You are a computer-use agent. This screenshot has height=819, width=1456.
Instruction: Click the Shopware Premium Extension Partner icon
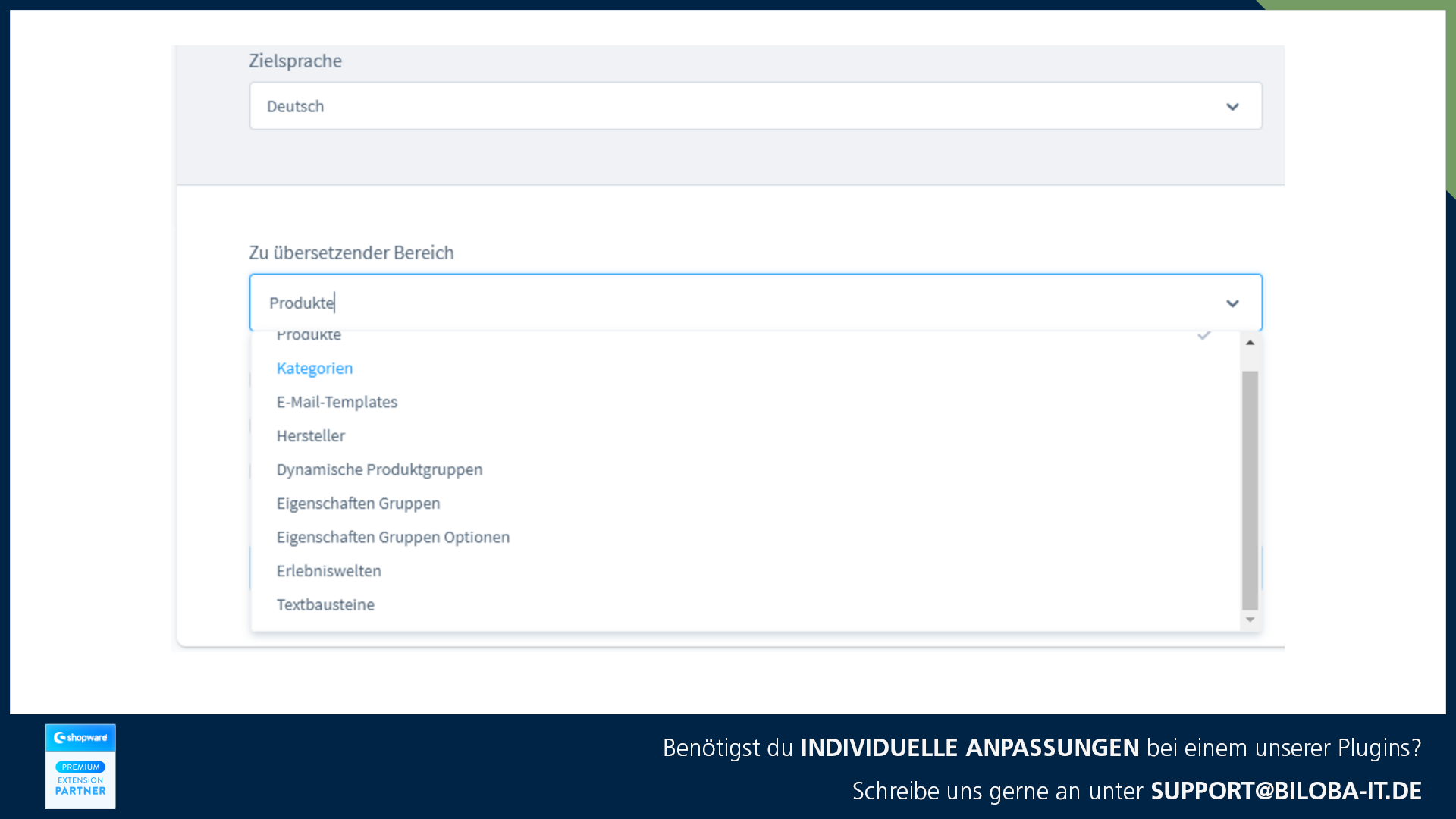click(x=79, y=764)
